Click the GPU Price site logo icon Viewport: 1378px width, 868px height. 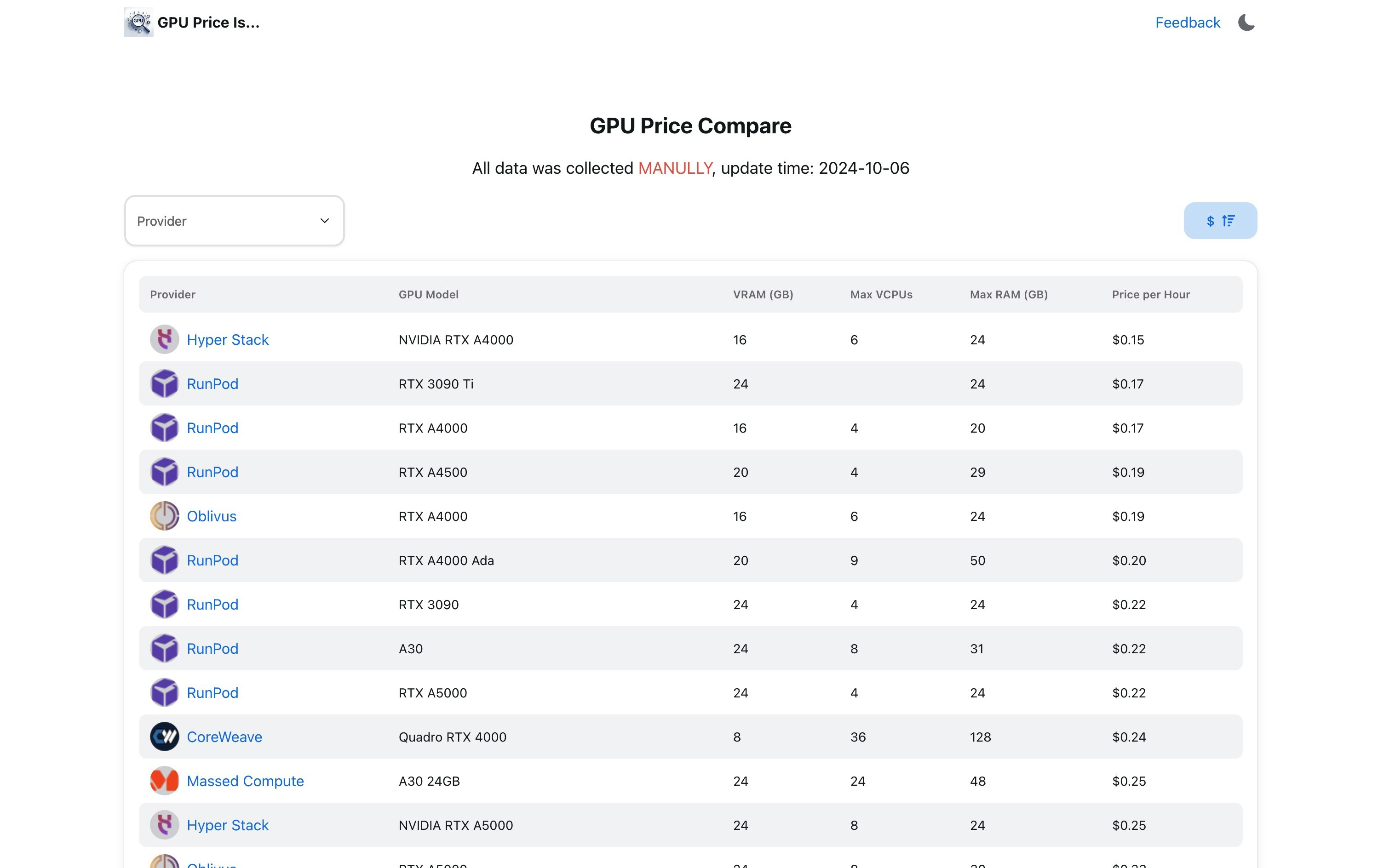[138, 23]
